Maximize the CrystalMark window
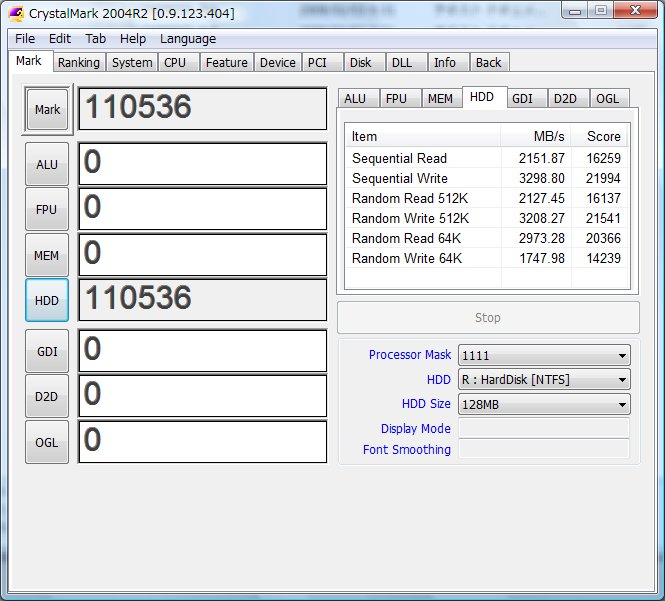Viewport: 665px width, 601px height. click(x=601, y=10)
